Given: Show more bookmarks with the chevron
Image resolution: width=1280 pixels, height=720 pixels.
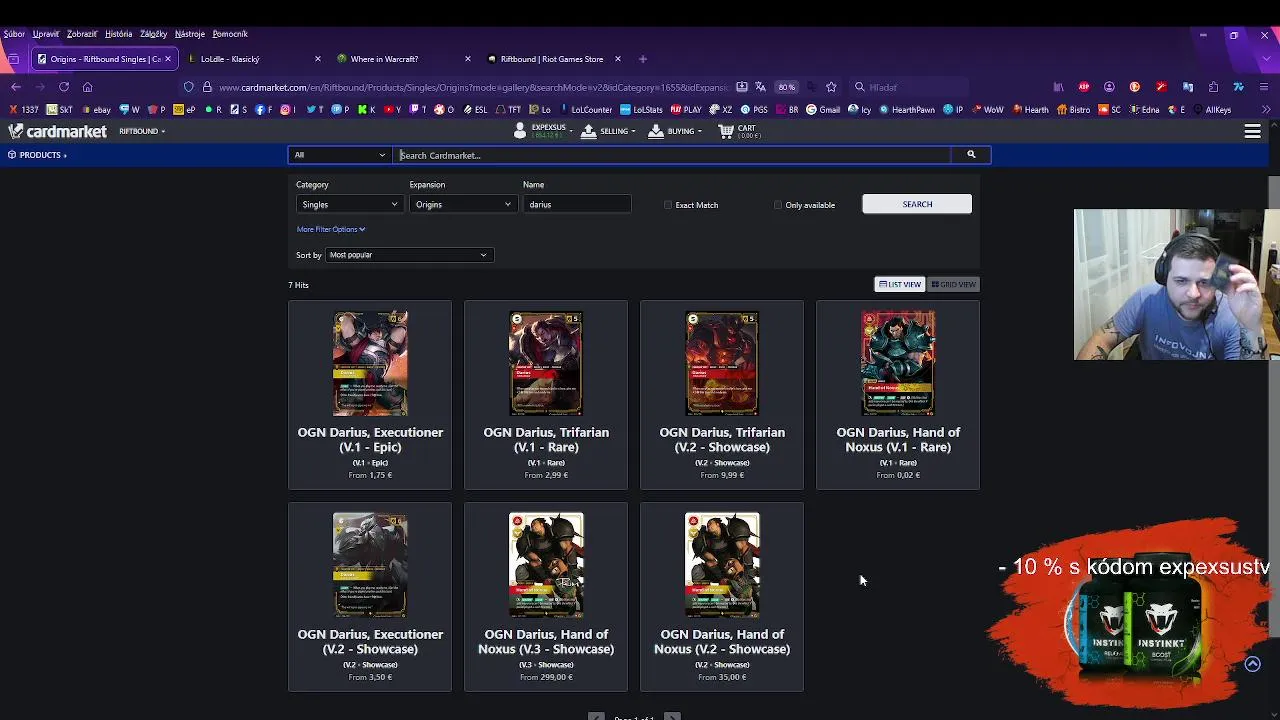Looking at the screenshot, I should pyautogui.click(x=1265, y=110).
